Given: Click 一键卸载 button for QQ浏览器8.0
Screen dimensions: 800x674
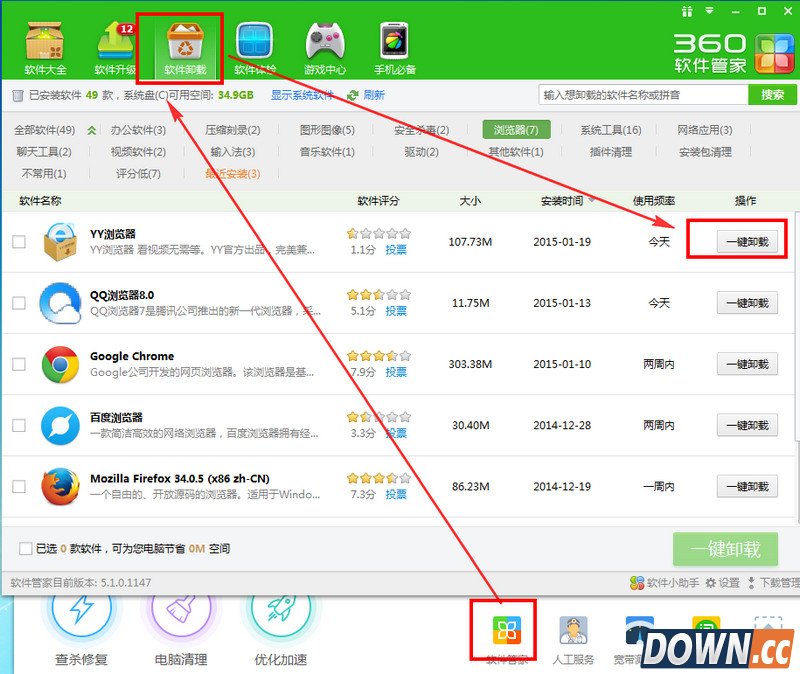Looking at the screenshot, I should (x=747, y=303).
